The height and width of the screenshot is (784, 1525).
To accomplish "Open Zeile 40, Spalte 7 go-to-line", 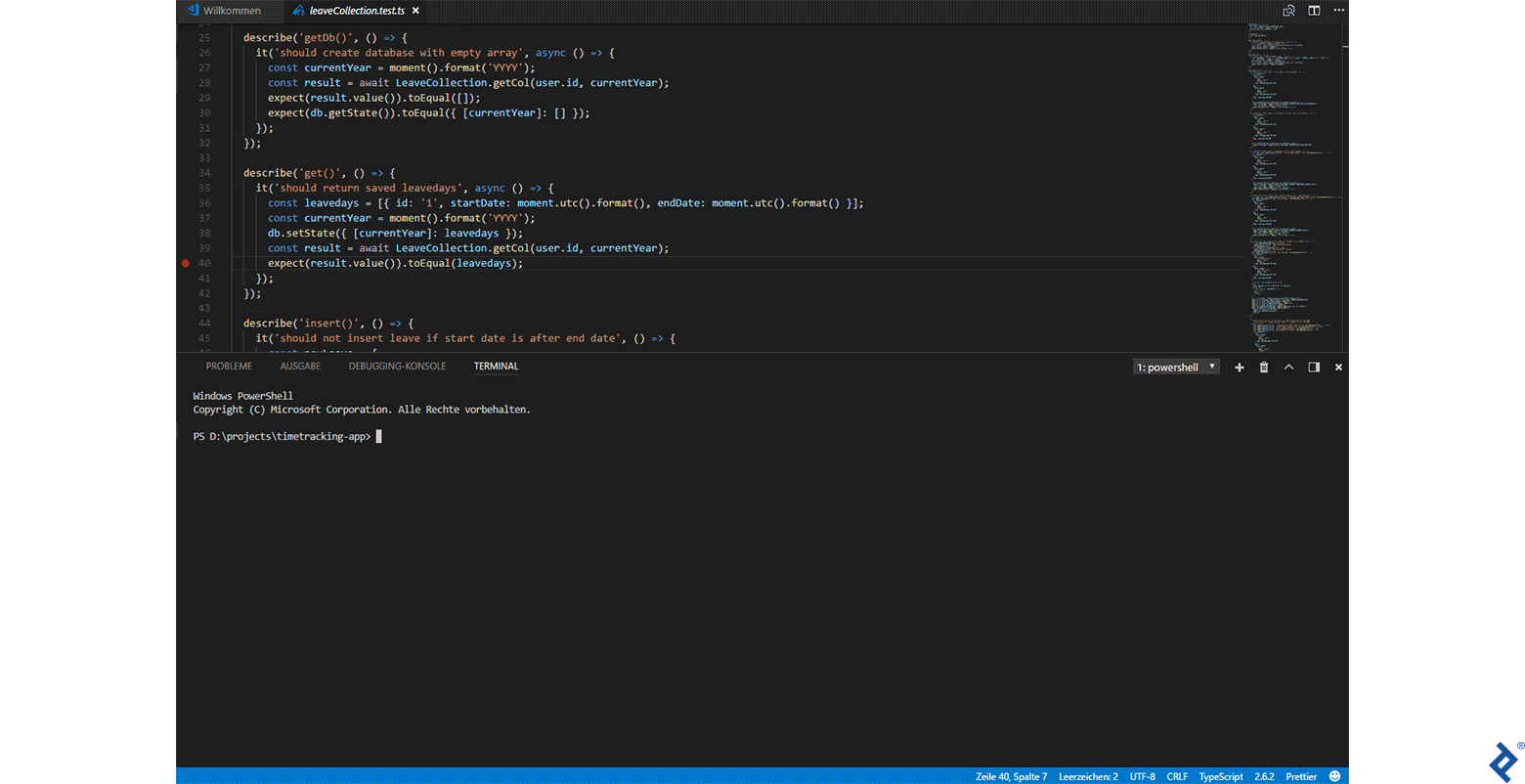I will coord(1011,776).
